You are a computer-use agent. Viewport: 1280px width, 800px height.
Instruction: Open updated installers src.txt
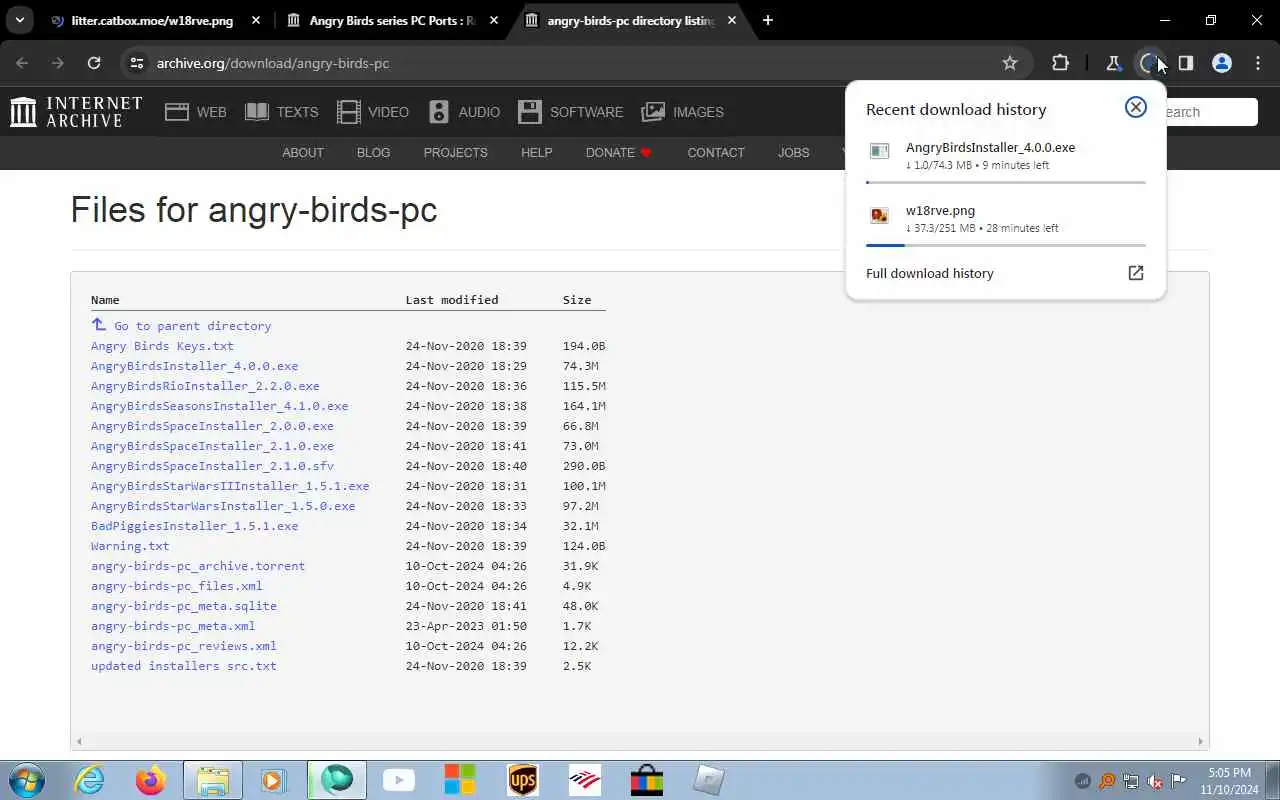[x=184, y=666]
